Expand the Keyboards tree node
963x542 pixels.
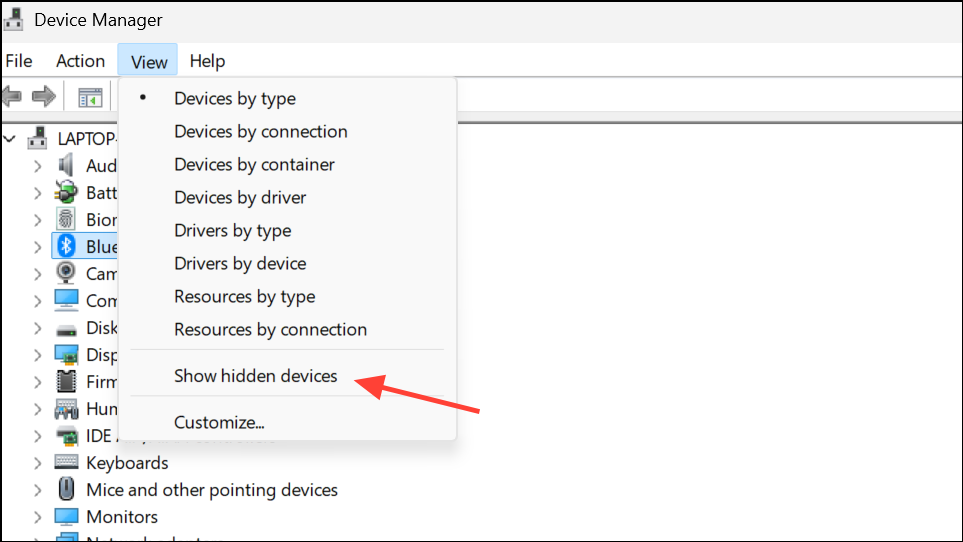point(37,463)
